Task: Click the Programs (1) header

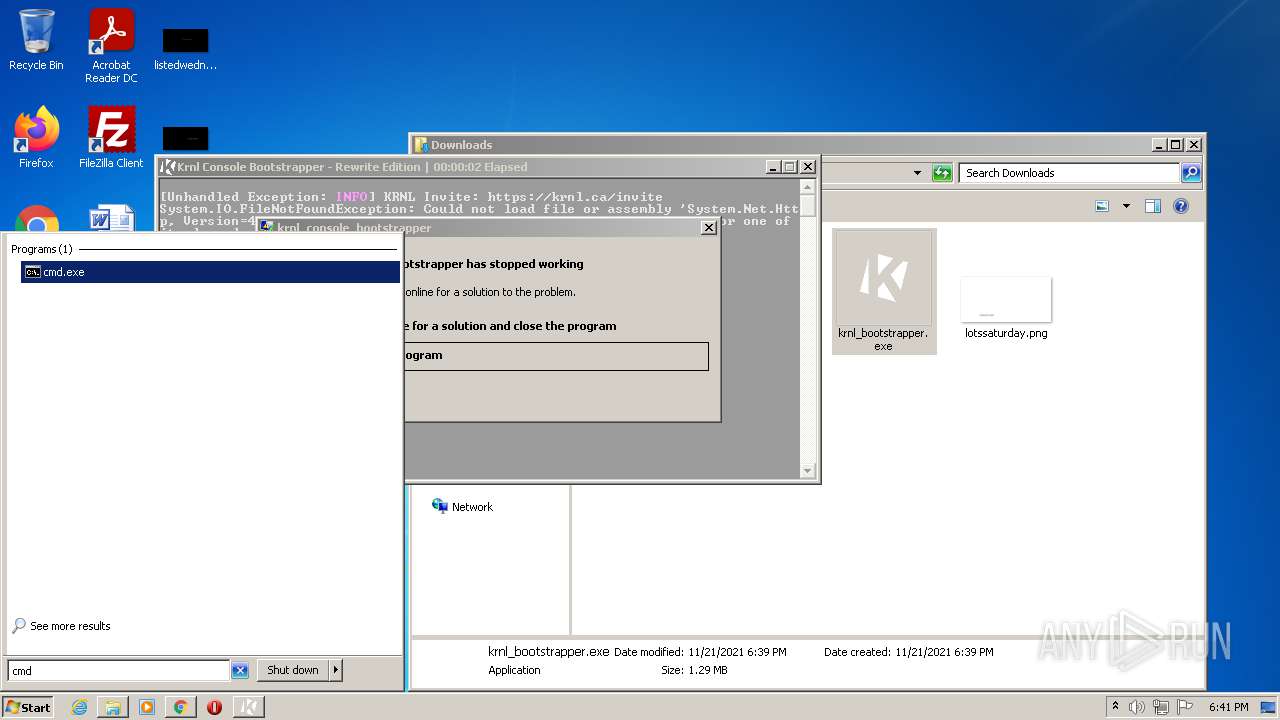Action: tap(42, 249)
